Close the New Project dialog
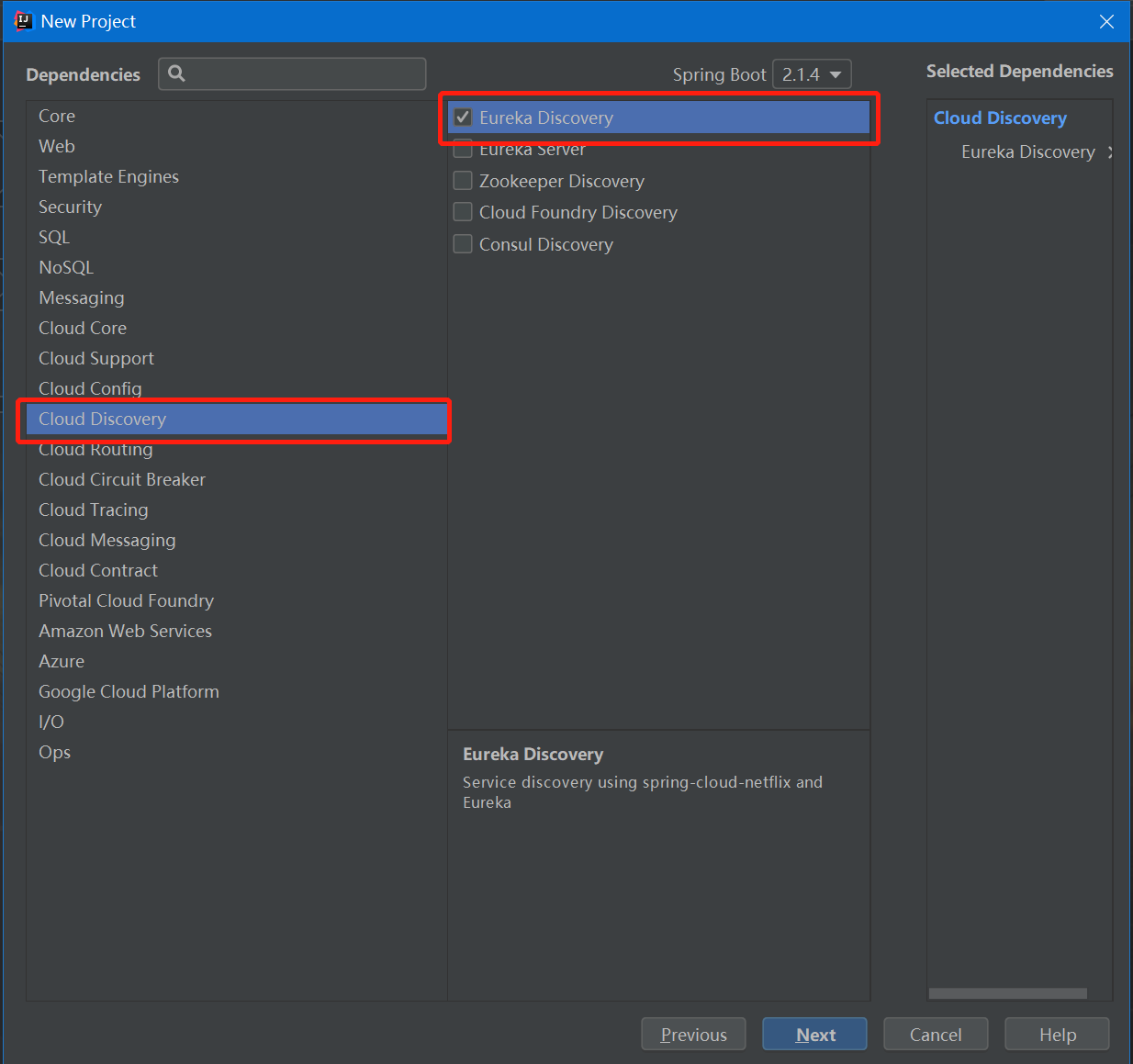The width and height of the screenshot is (1133, 1064). pos(1106,21)
